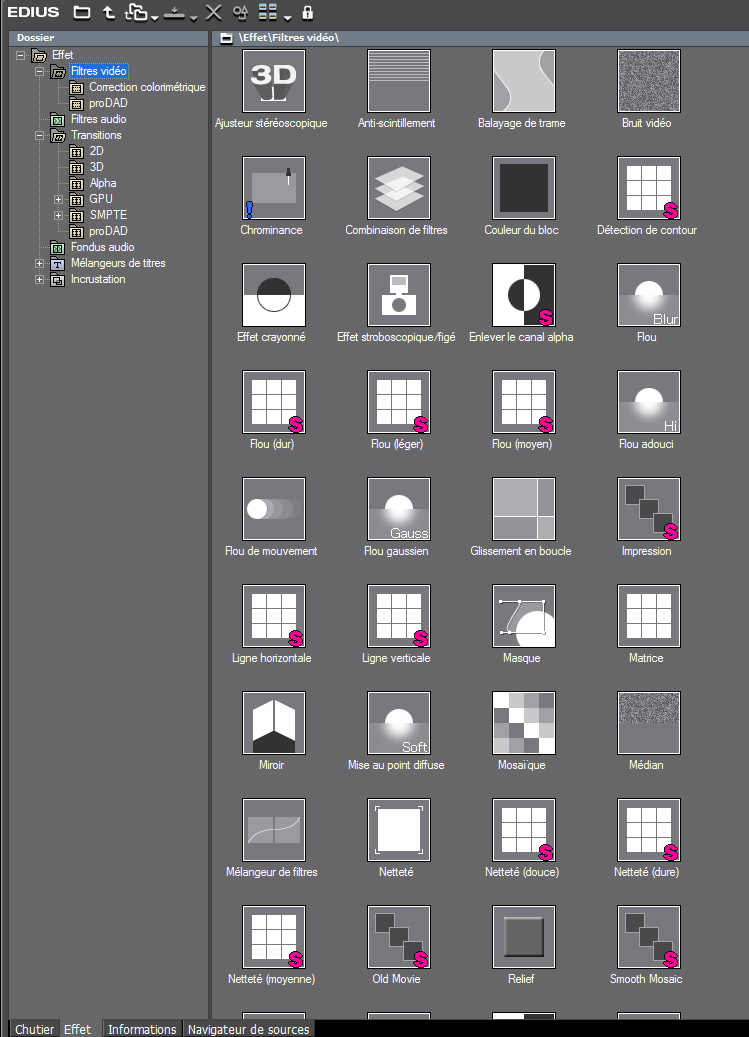Pick Détection de contour preset
The image size is (749, 1037).
pyautogui.click(x=649, y=188)
